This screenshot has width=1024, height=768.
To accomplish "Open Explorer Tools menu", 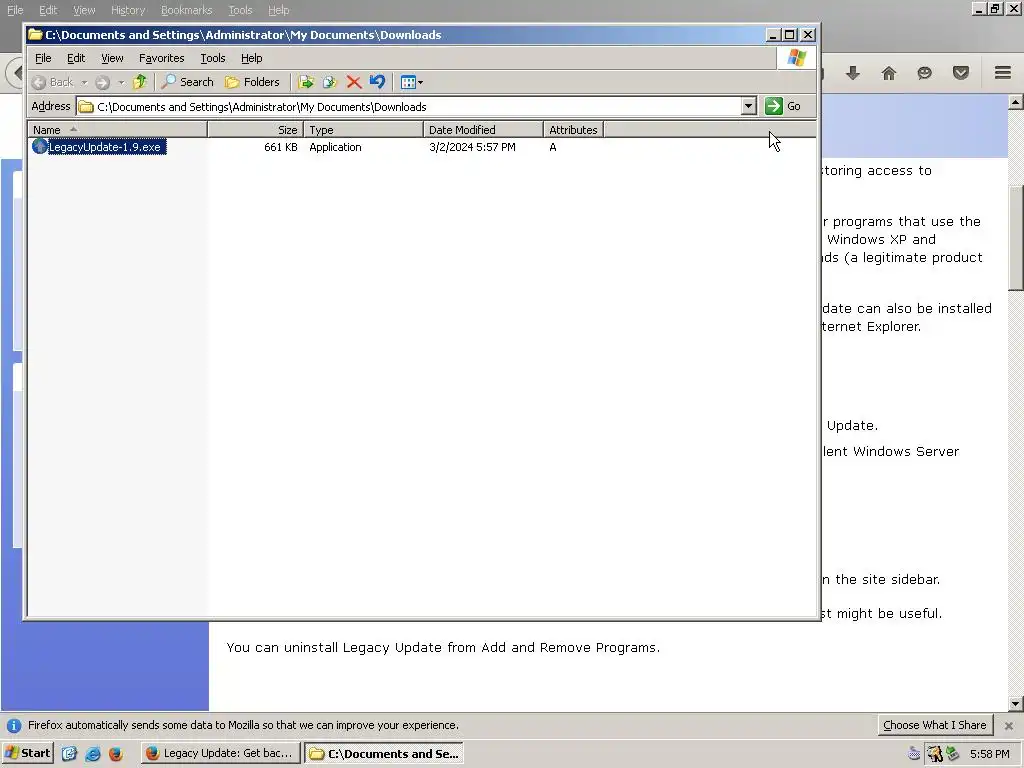I will pos(212,58).
